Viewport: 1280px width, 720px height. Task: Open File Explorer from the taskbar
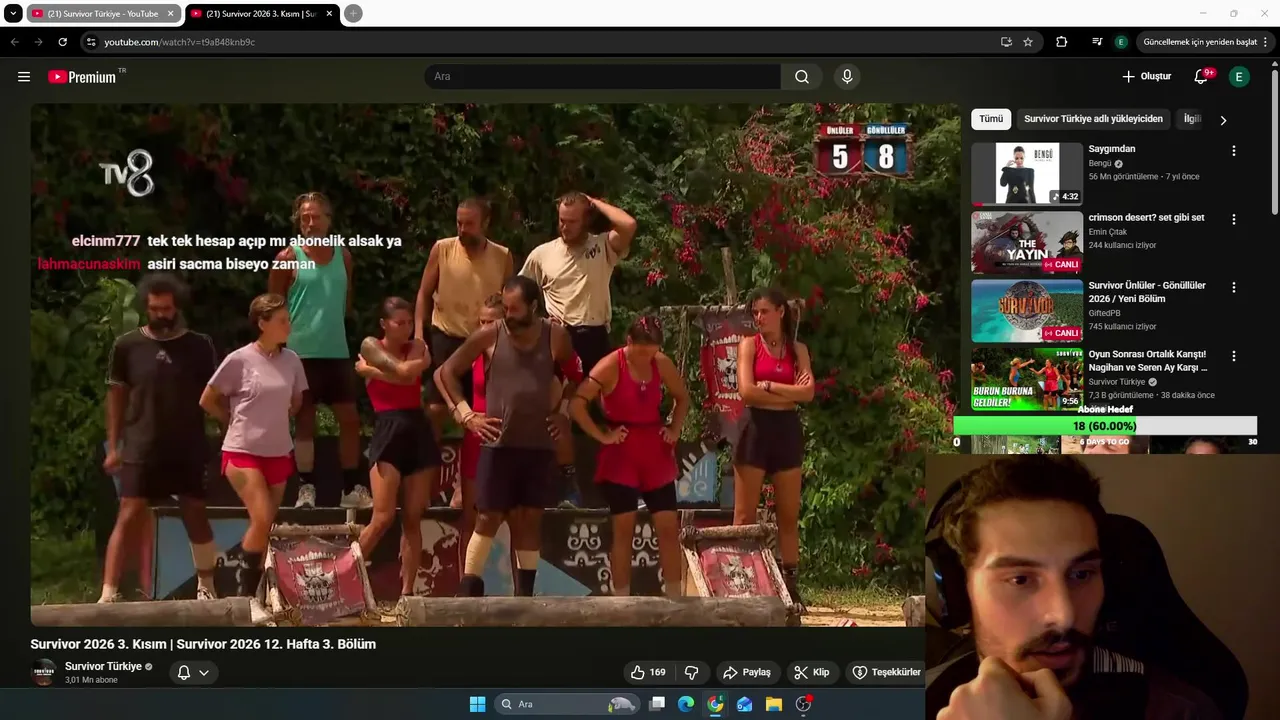tap(774, 704)
